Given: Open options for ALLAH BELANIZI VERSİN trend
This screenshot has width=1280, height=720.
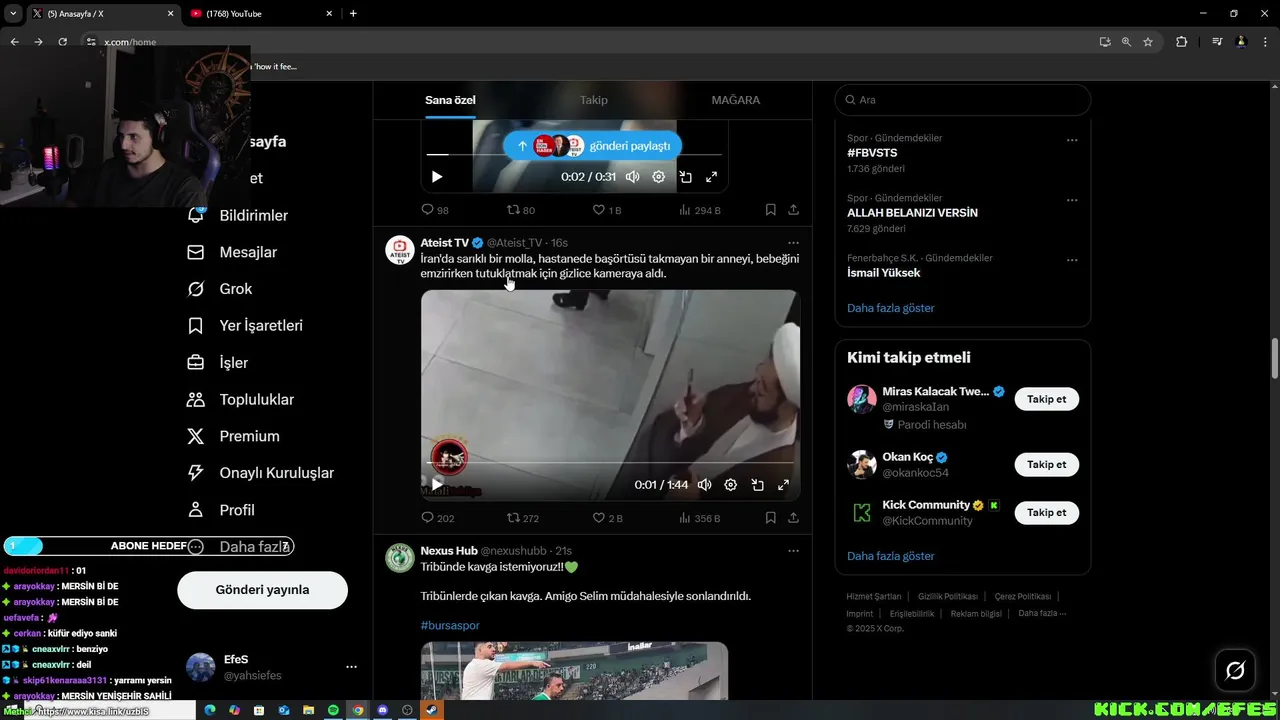Looking at the screenshot, I should click(1072, 200).
